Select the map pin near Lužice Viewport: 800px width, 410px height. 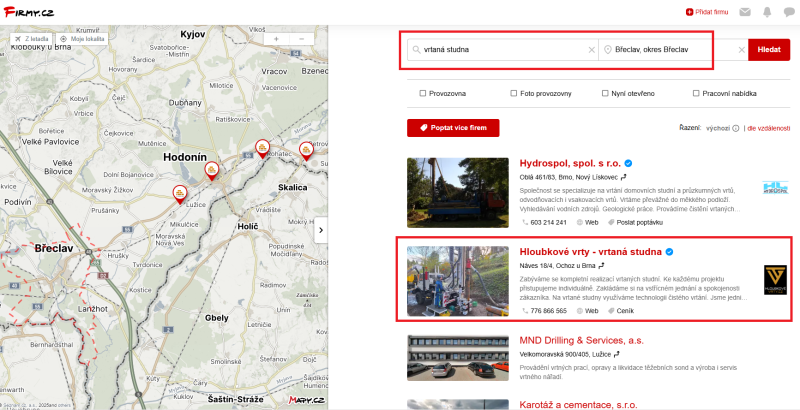(x=180, y=194)
